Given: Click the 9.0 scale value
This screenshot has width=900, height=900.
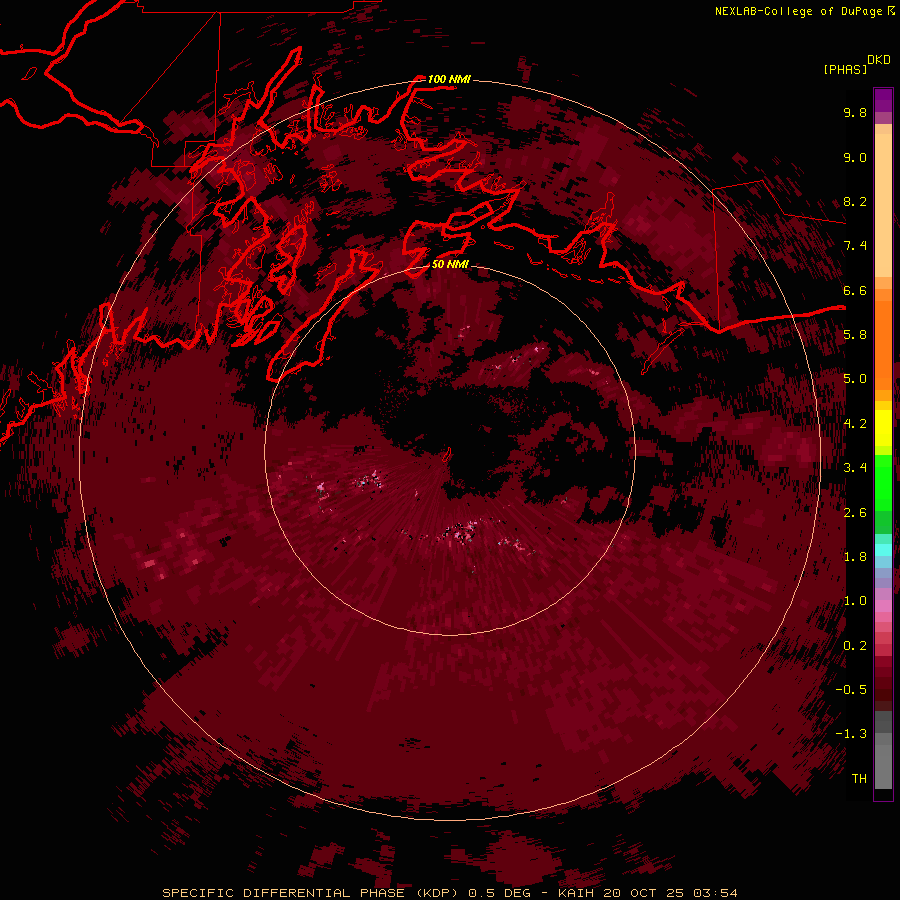Looking at the screenshot, I should click(x=855, y=157).
